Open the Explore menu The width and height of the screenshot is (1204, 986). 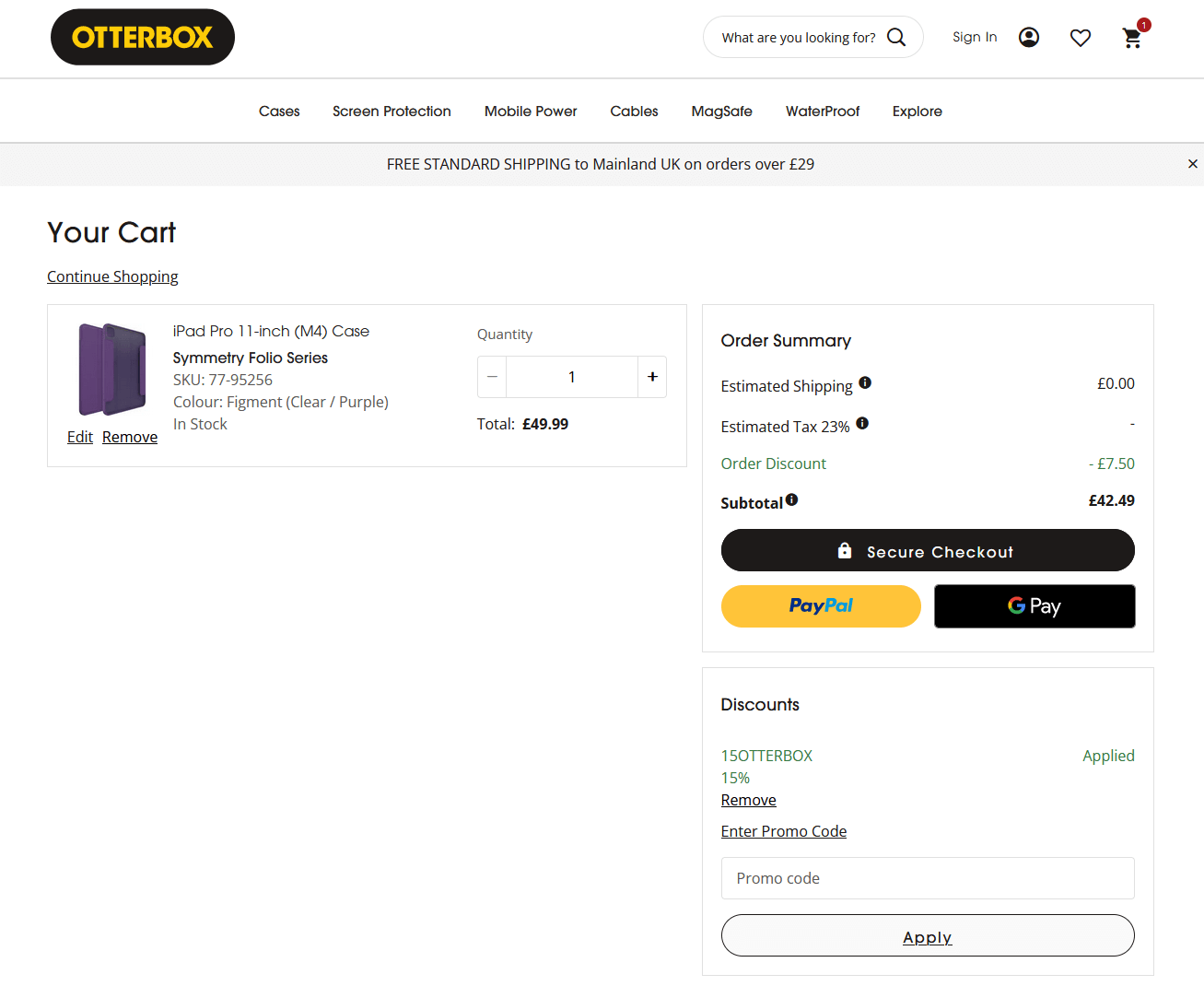[x=918, y=111]
